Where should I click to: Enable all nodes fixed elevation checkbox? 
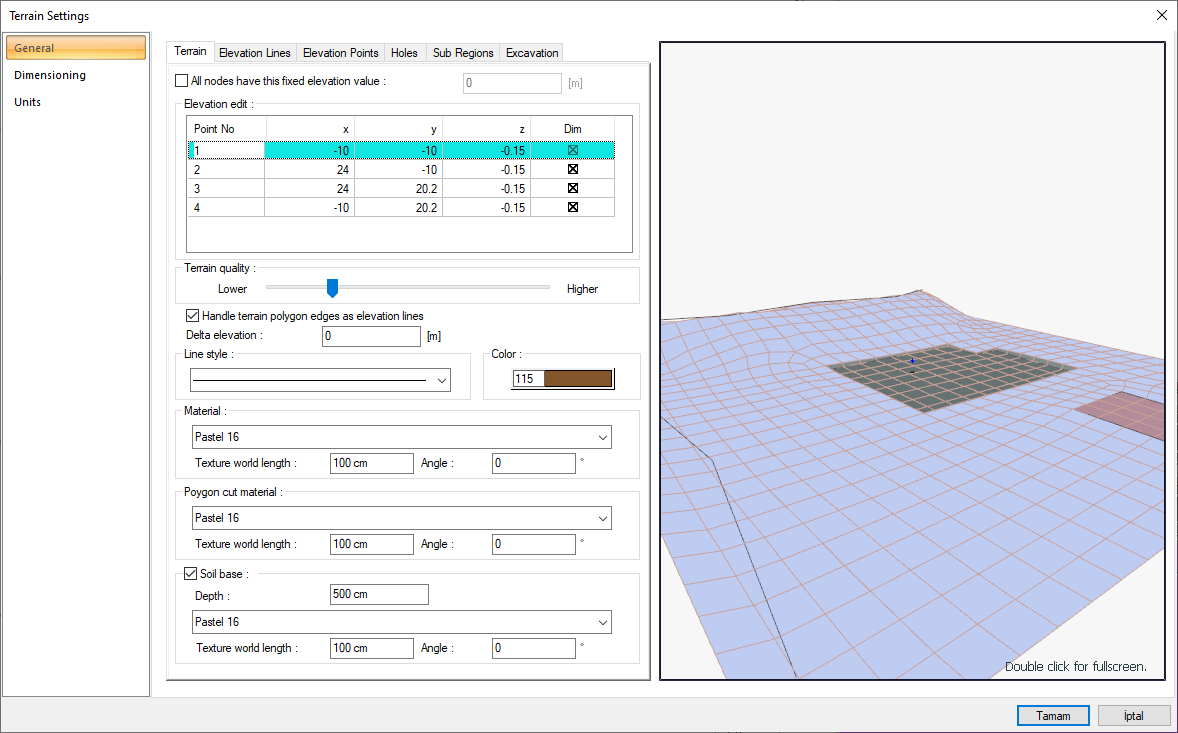tap(181, 81)
